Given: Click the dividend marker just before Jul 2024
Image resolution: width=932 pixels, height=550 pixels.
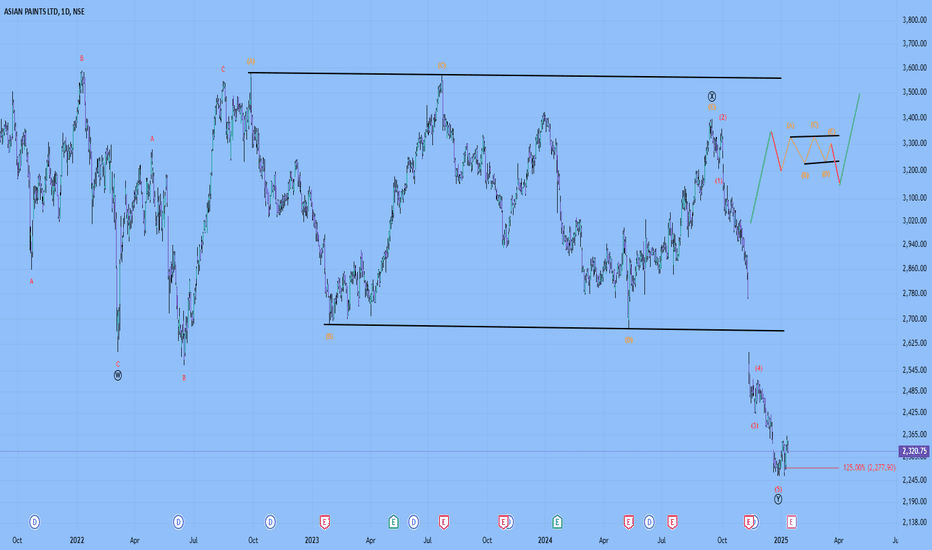Looking at the screenshot, I should click(x=649, y=522).
